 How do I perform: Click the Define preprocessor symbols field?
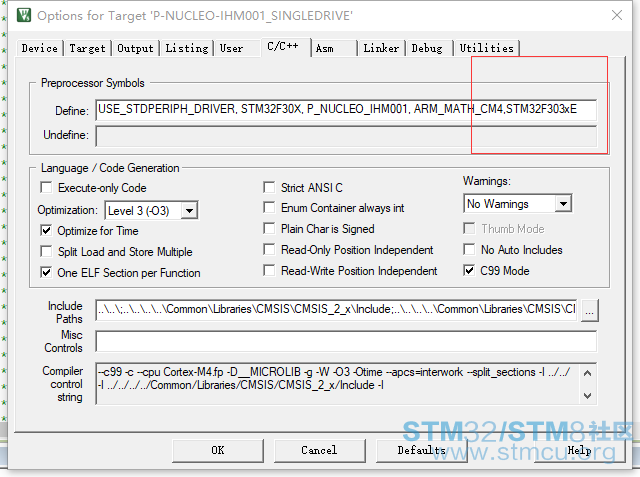coord(346,109)
